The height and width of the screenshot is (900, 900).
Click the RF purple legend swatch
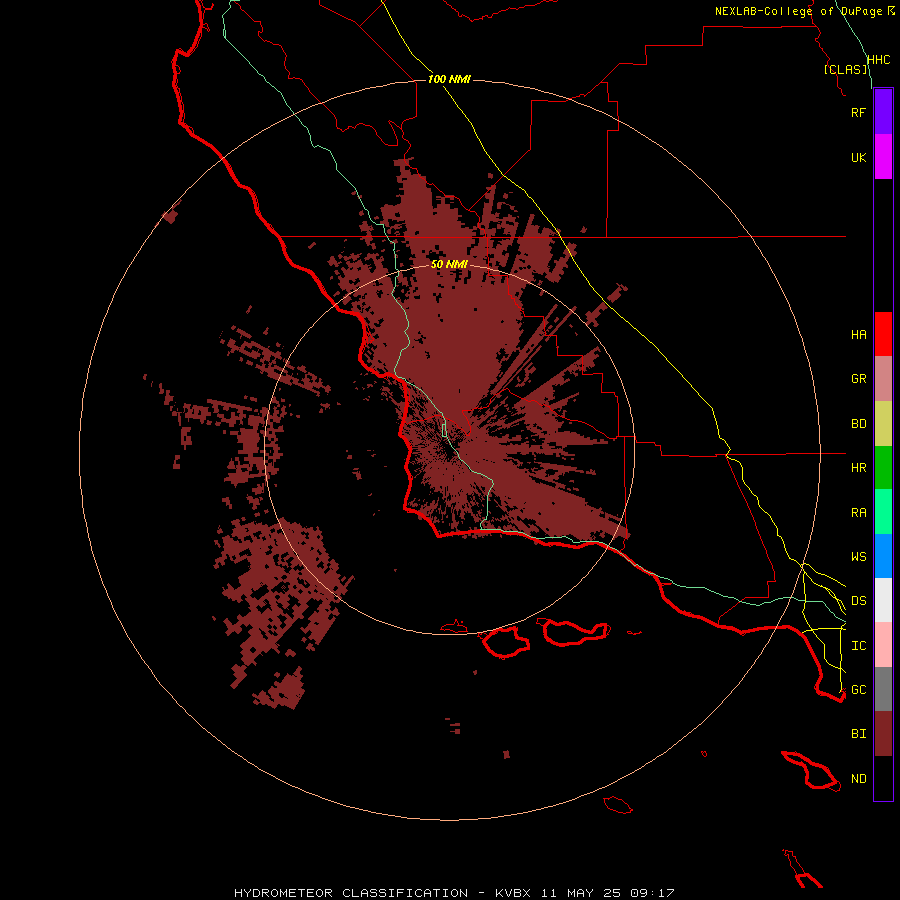pyautogui.click(x=883, y=112)
